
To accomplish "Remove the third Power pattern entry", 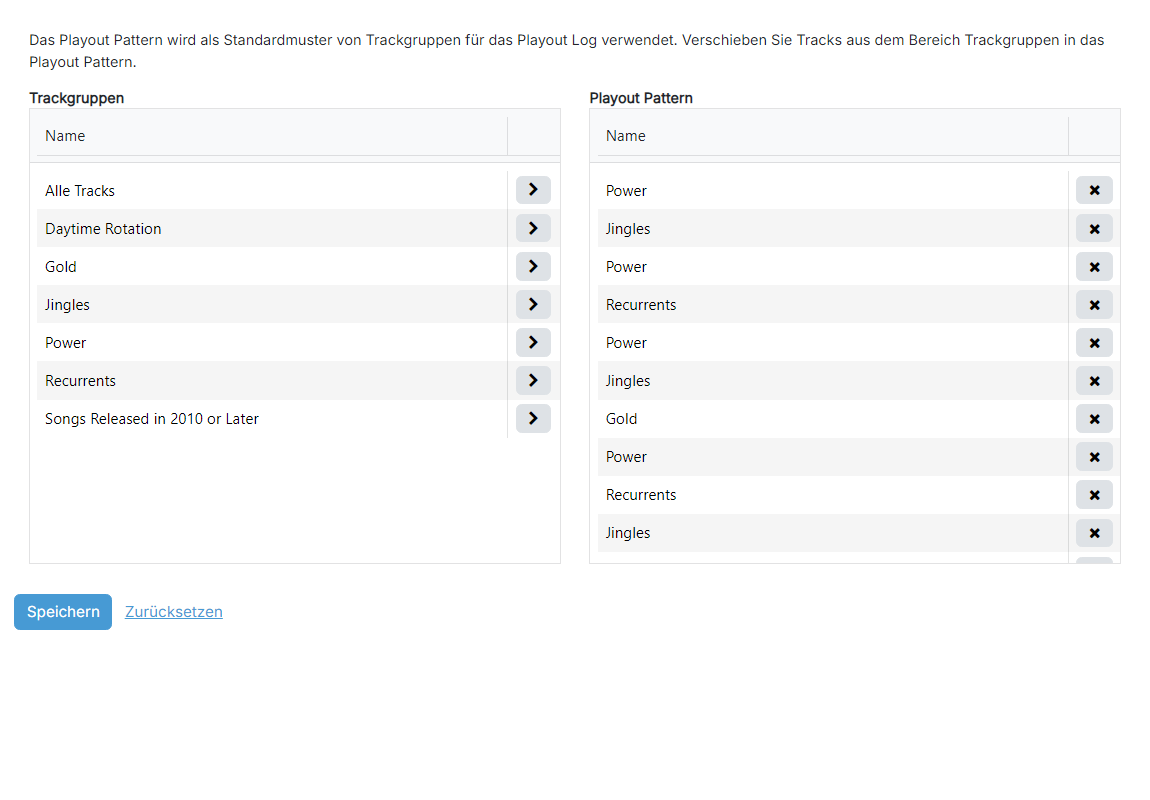I will (x=1094, y=342).
